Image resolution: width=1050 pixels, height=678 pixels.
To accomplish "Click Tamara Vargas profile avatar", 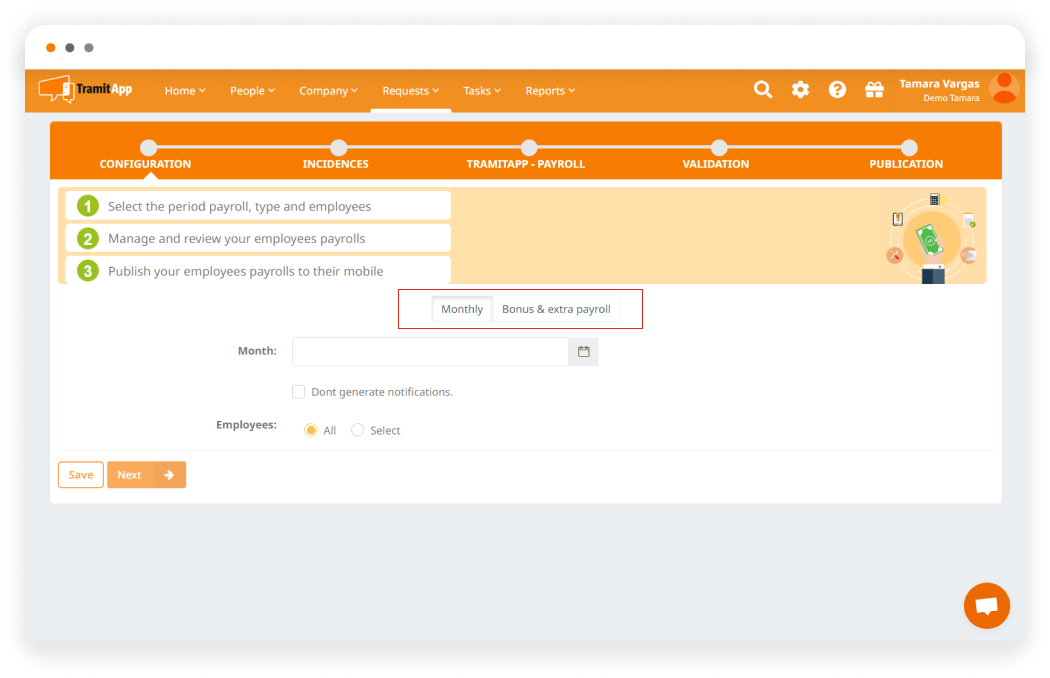I will [1002, 89].
